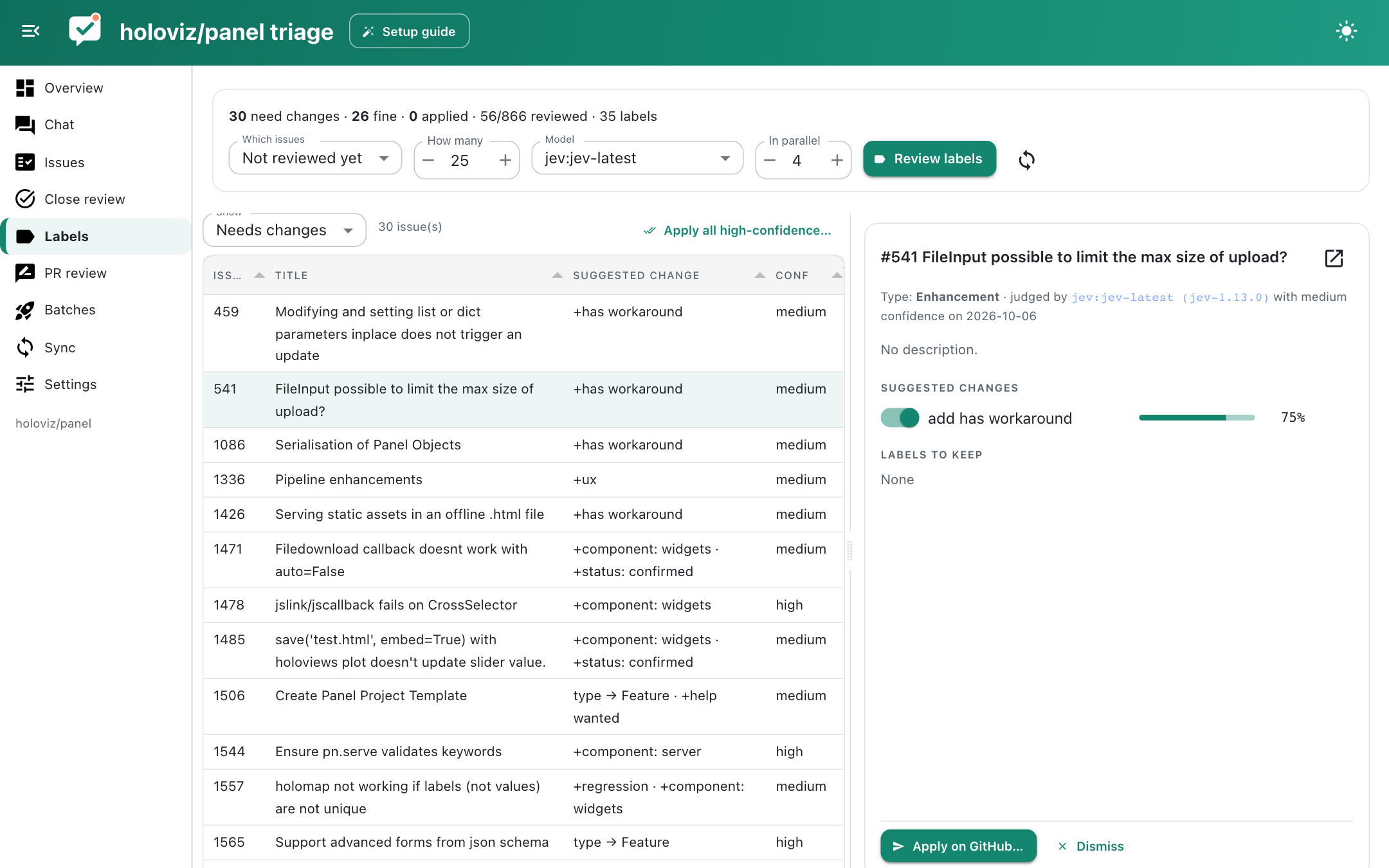This screenshot has height=868, width=1389.
Task: Select issue 459 row about list or dict parameters
Action: point(523,333)
